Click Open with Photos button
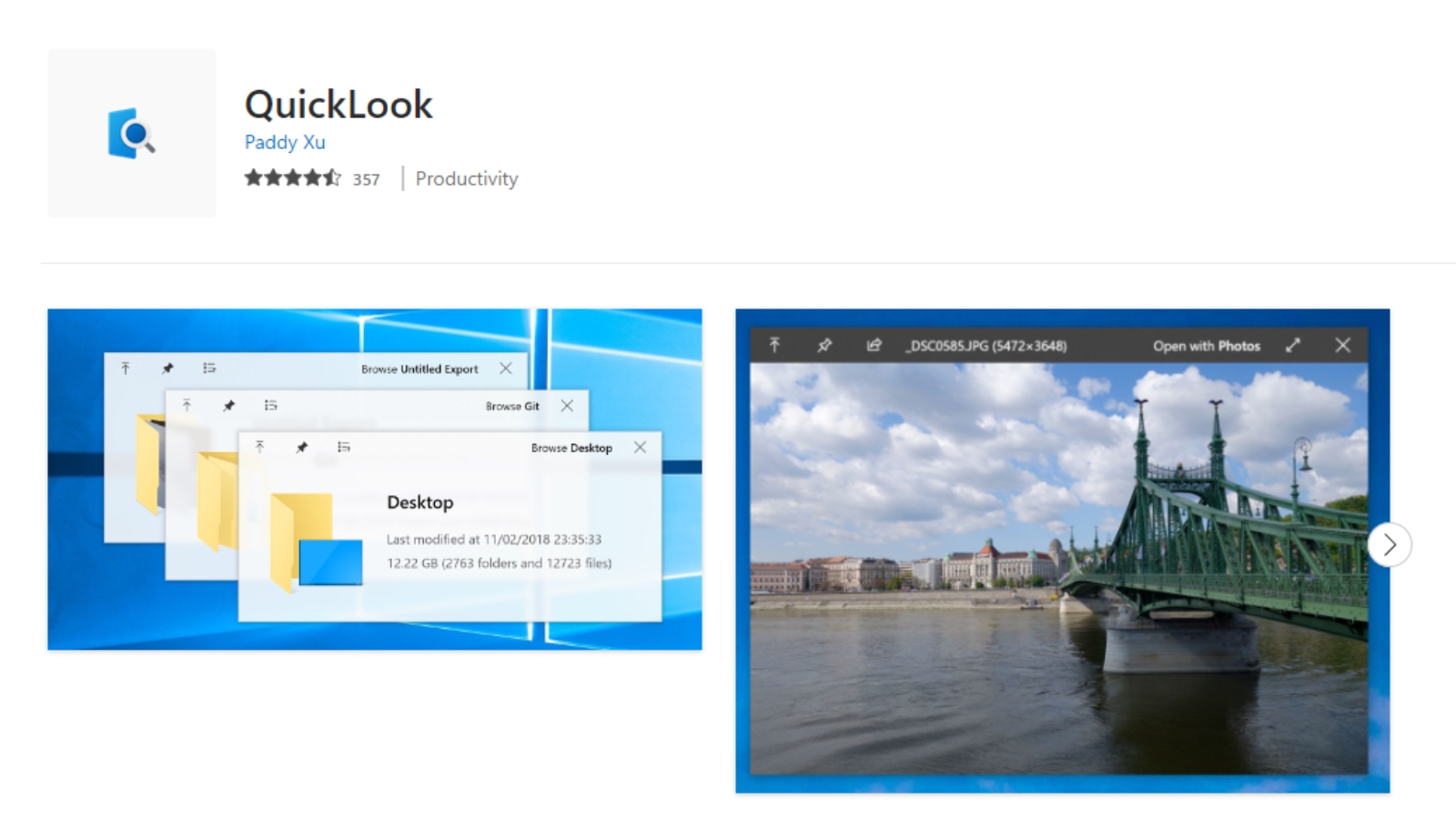1456x819 pixels. (1207, 346)
